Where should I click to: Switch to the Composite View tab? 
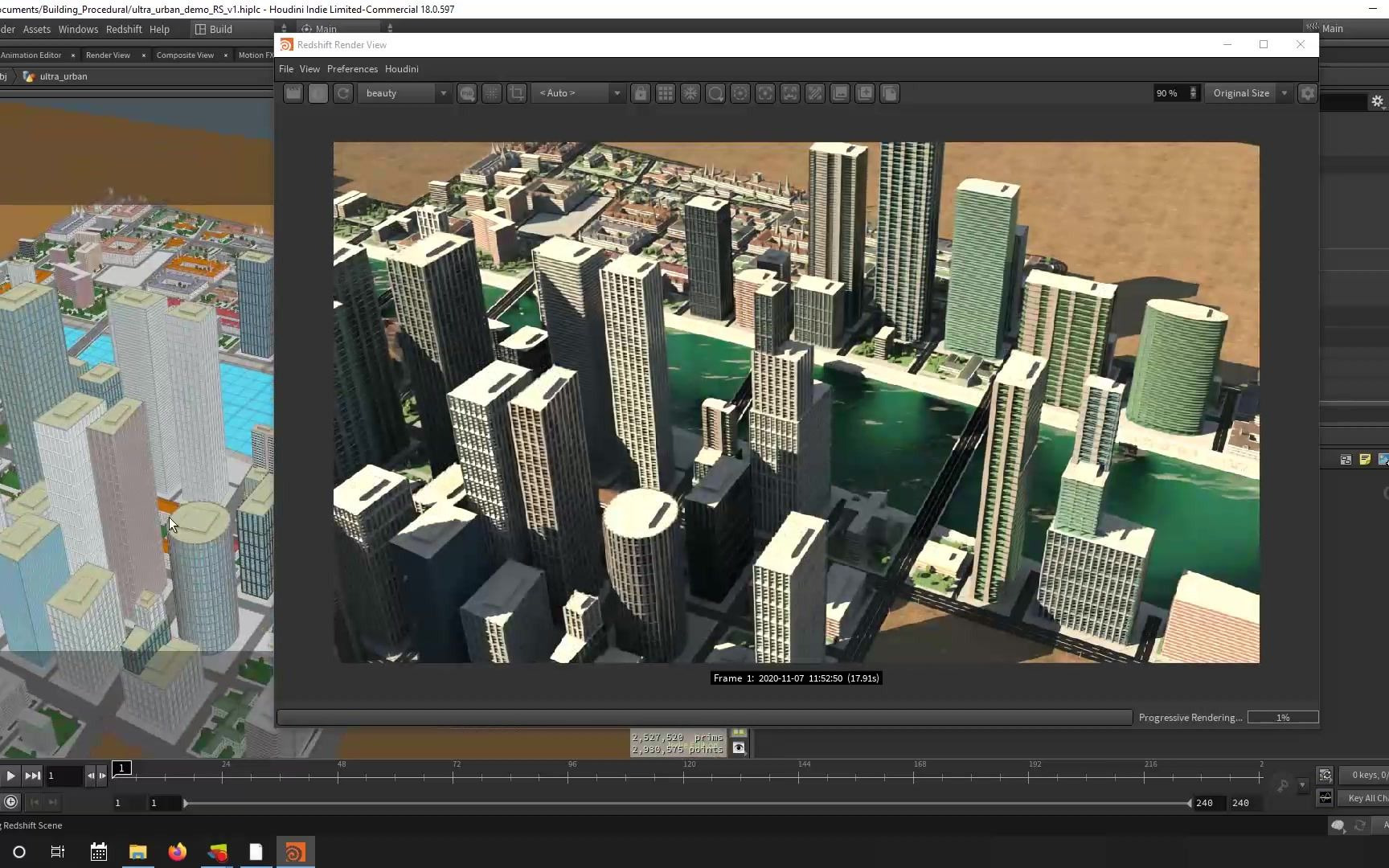tap(185, 55)
